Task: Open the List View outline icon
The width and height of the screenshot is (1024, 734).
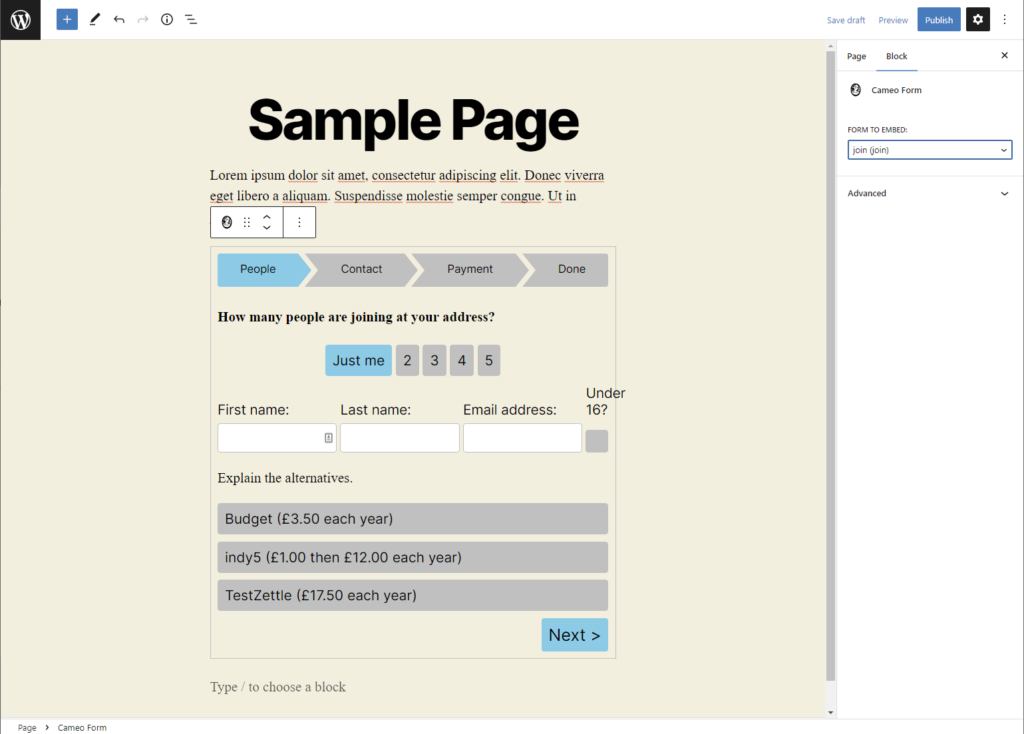Action: pos(191,20)
